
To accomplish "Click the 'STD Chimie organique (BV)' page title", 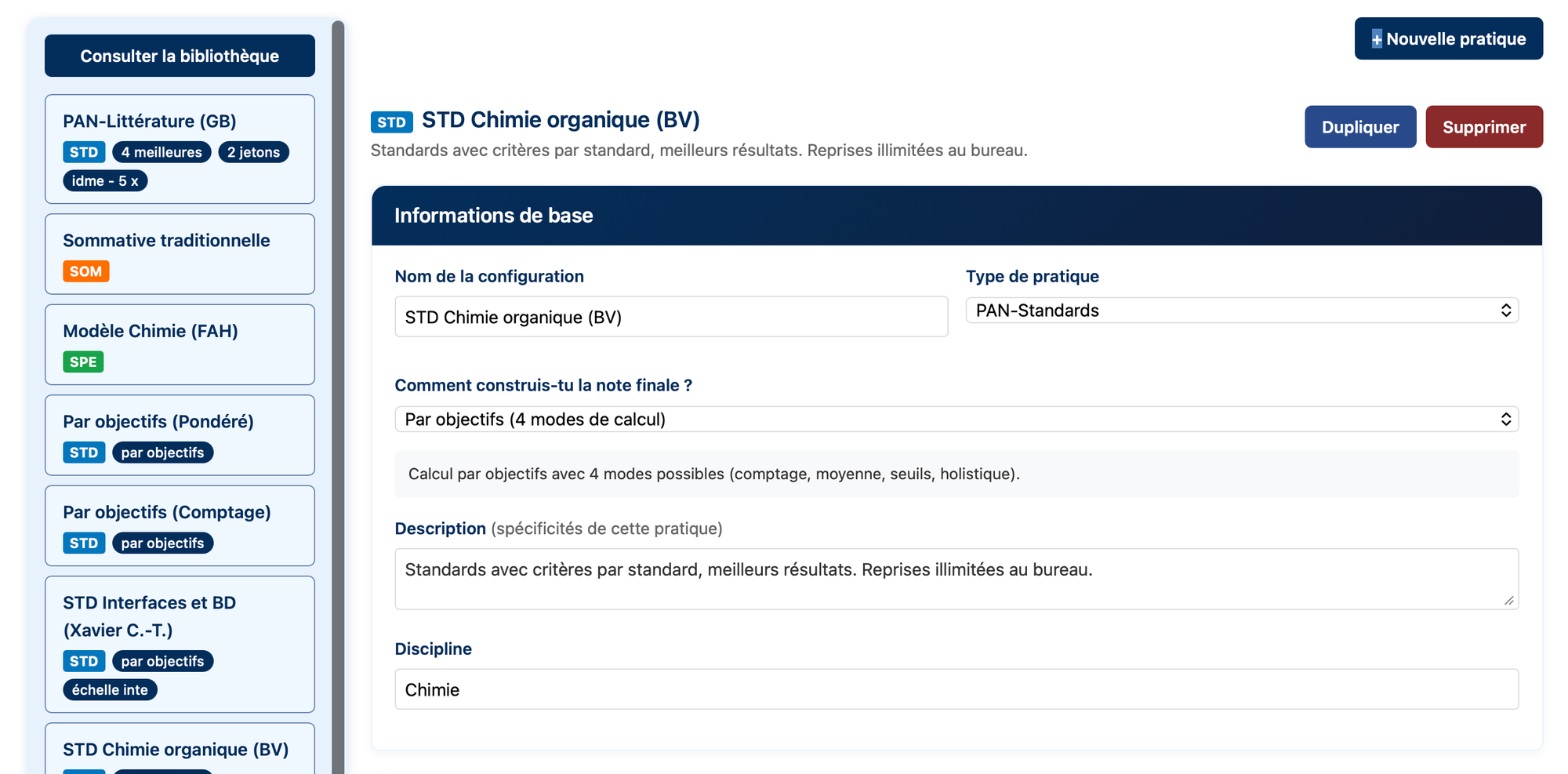I will (x=561, y=119).
